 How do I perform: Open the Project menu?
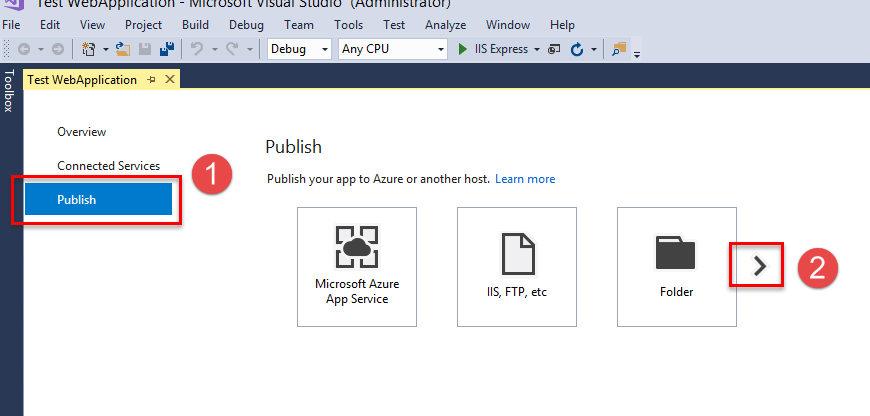pos(143,25)
